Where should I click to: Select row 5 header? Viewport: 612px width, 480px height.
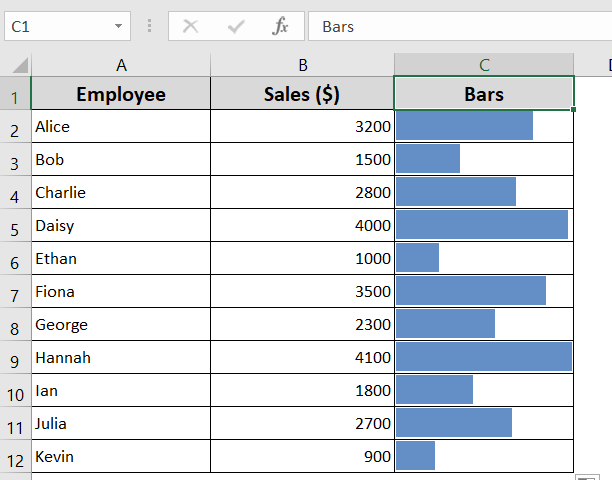coord(15,225)
